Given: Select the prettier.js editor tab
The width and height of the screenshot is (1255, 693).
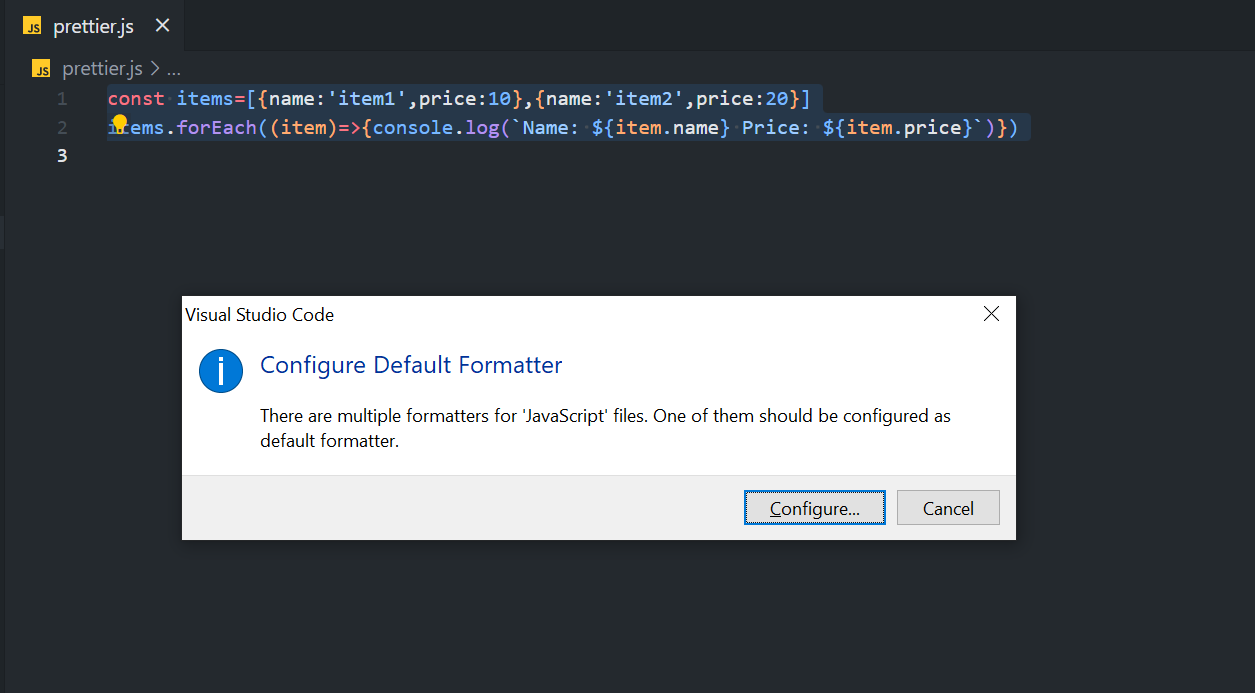Looking at the screenshot, I should tap(92, 26).
